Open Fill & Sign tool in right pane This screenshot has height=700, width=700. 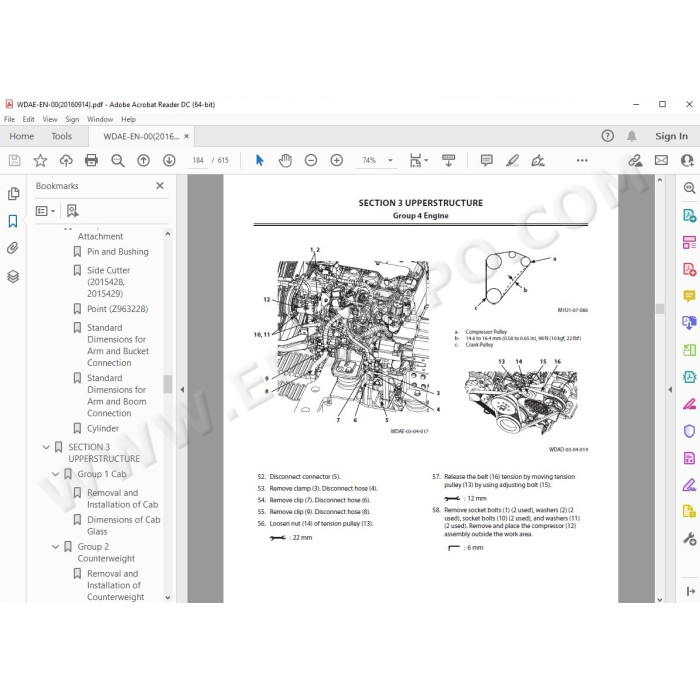click(x=689, y=485)
